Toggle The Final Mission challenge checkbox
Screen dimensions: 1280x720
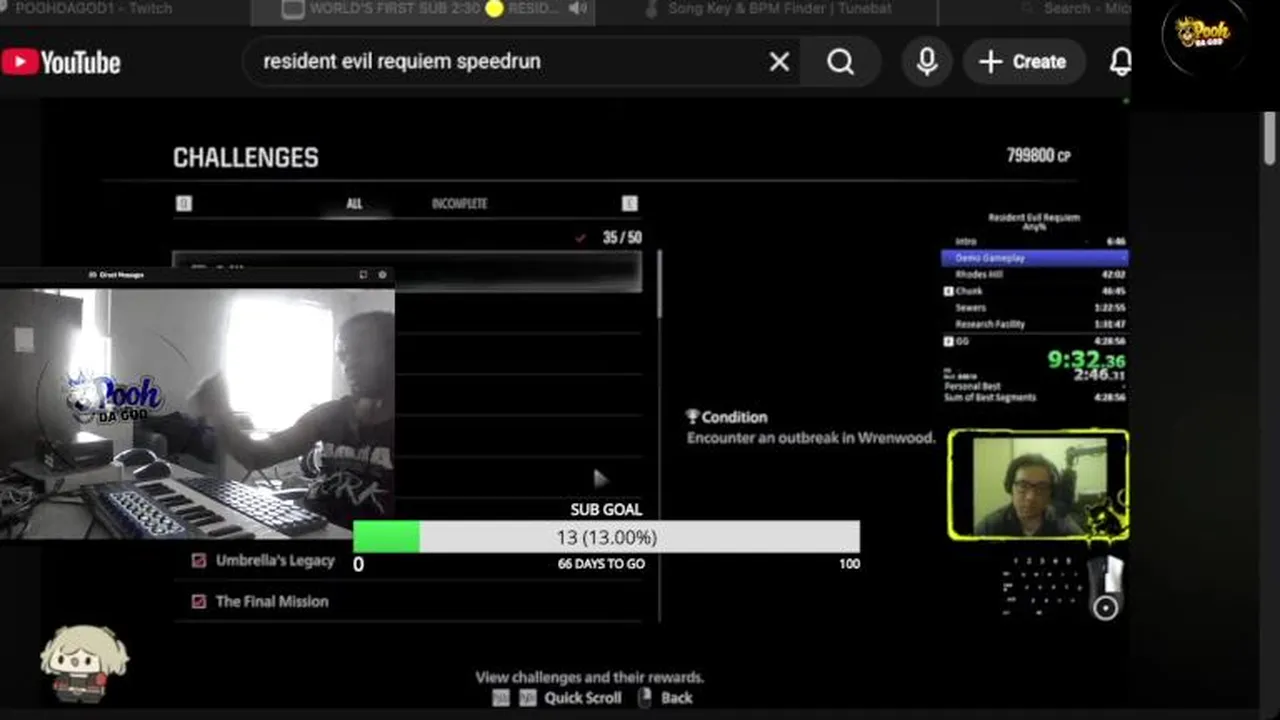[x=198, y=602]
